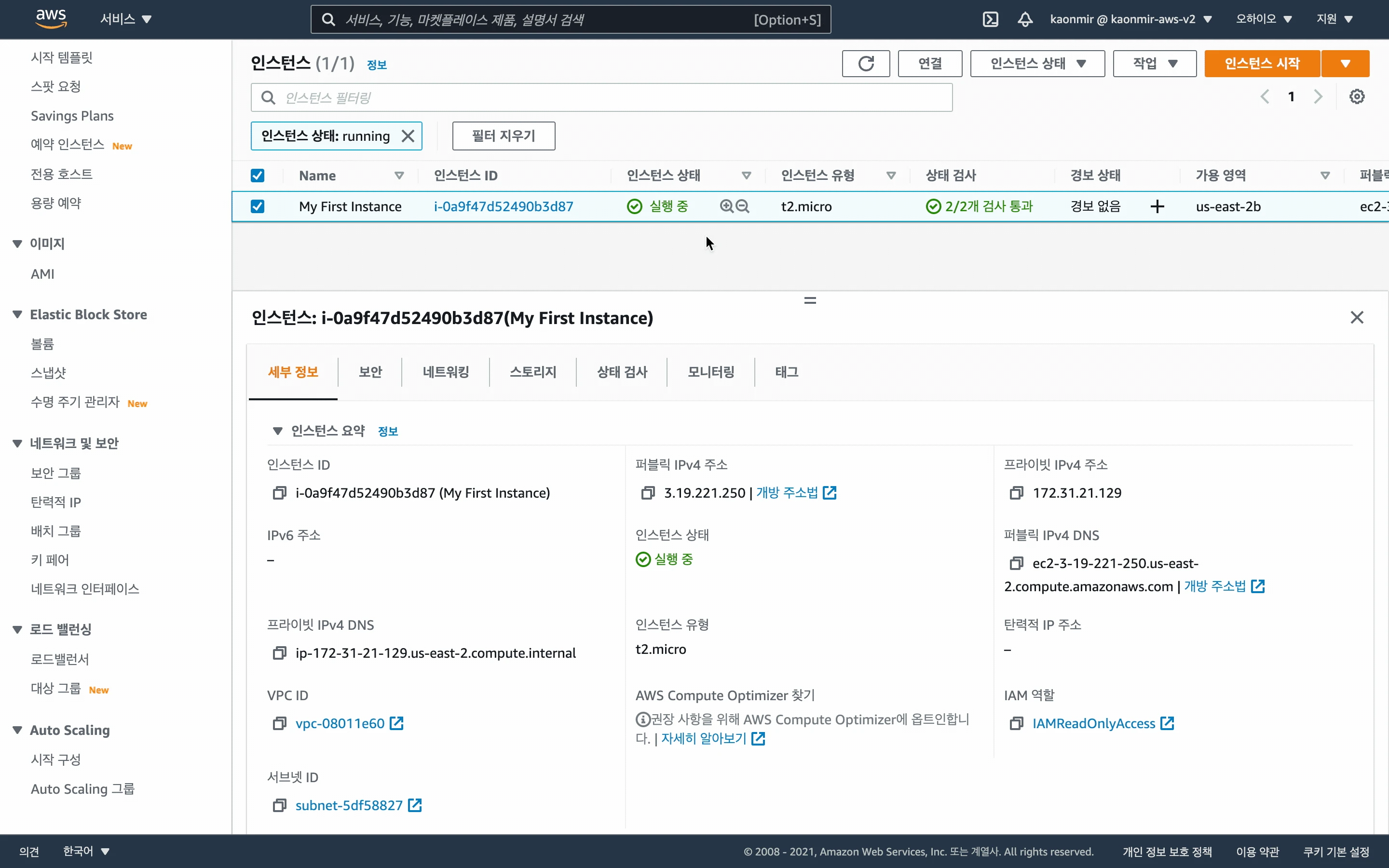Copy the private IPv4 DNS name

click(280, 653)
